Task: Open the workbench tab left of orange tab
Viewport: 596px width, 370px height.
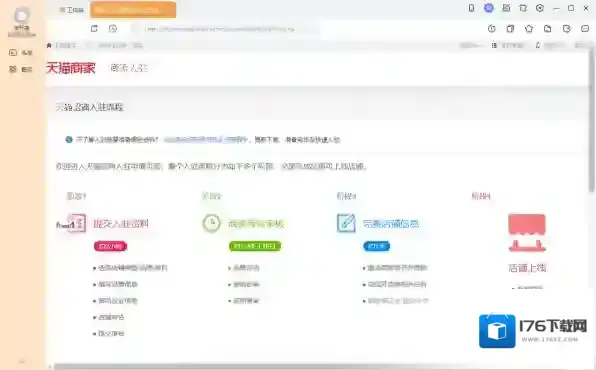Action: 72,10
